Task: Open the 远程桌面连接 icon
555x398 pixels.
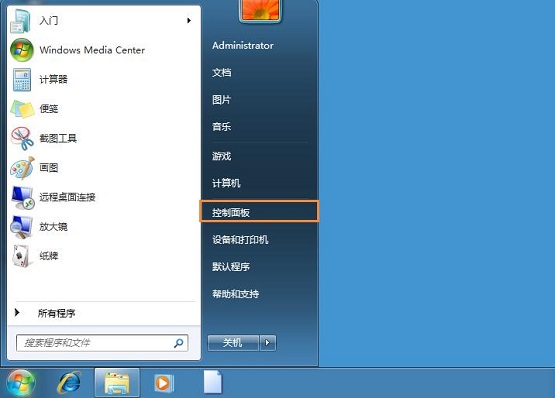Action: [23, 197]
